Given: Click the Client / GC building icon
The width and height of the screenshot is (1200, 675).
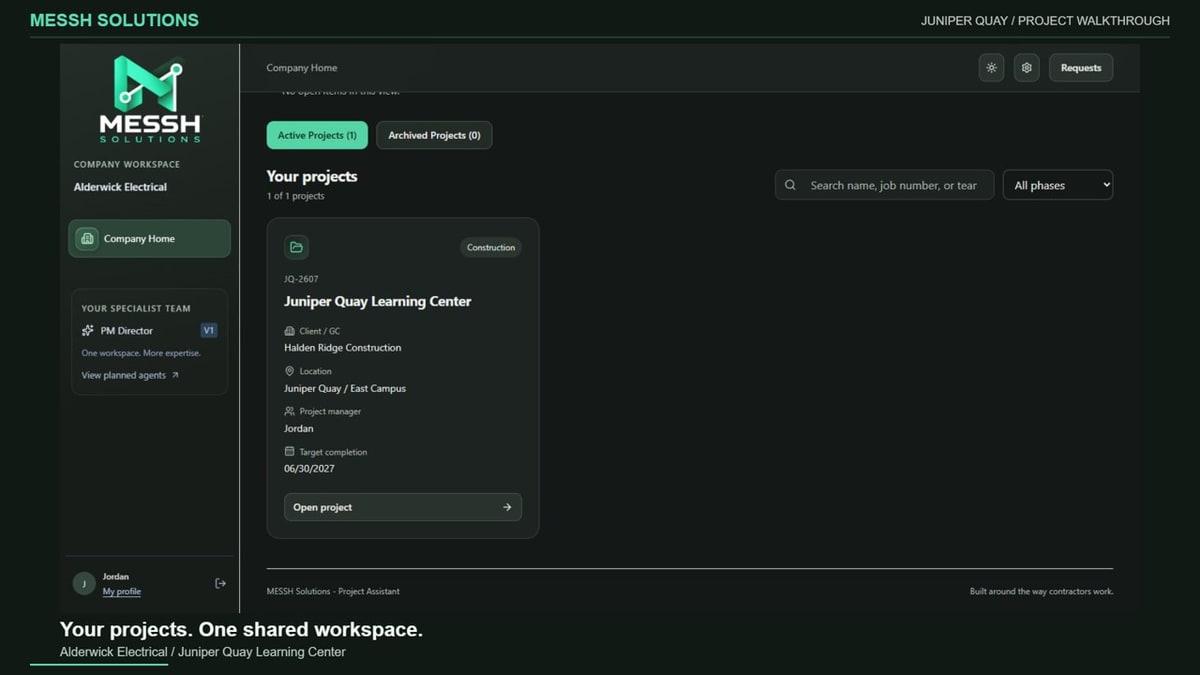Looking at the screenshot, I should [x=290, y=331].
